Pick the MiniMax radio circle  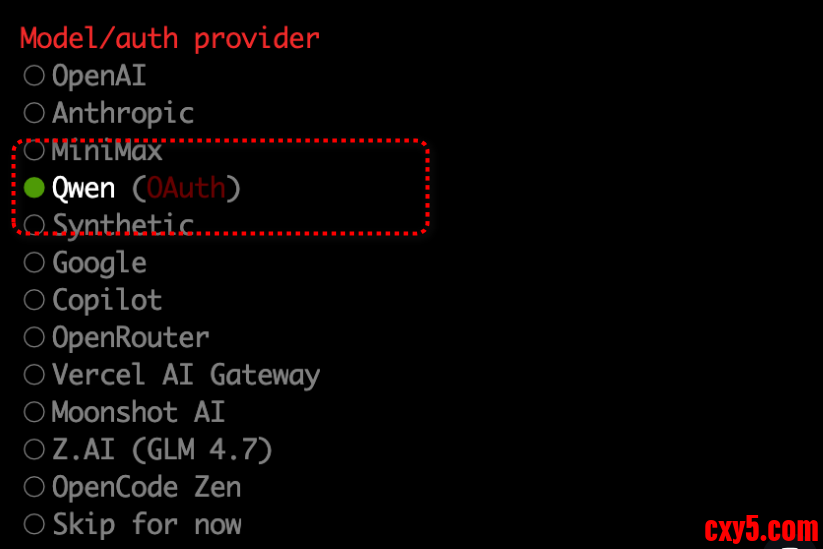[34, 151]
